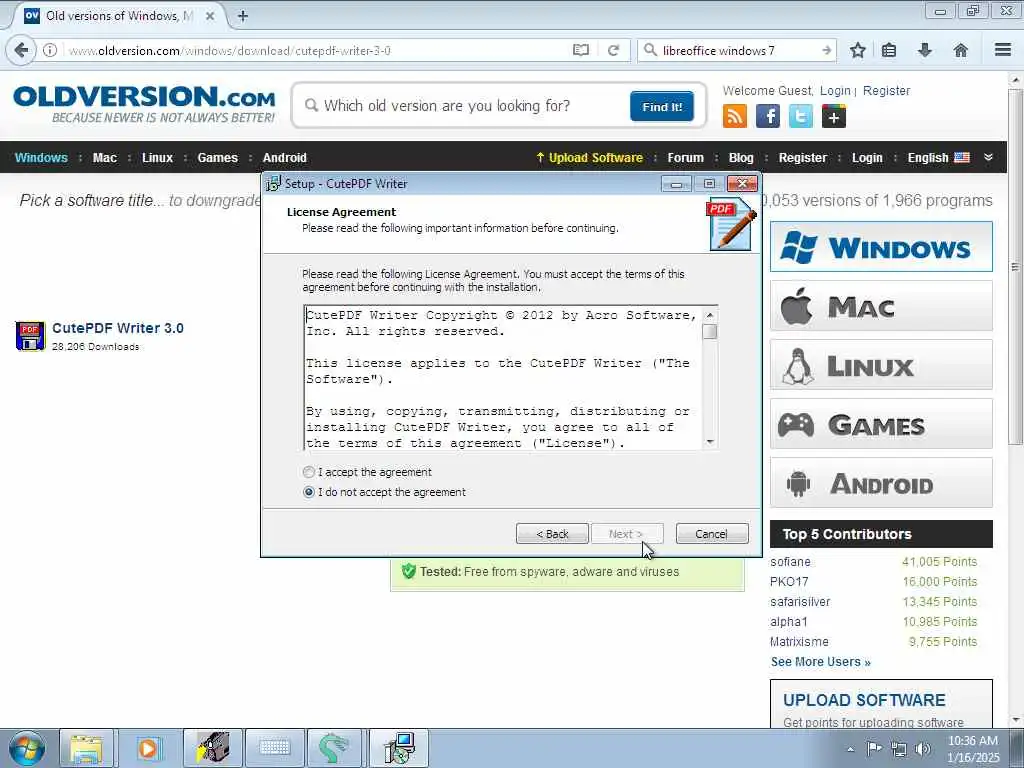Open Action Center flag tray icon
Screen dimensions: 1024x768
click(874, 748)
